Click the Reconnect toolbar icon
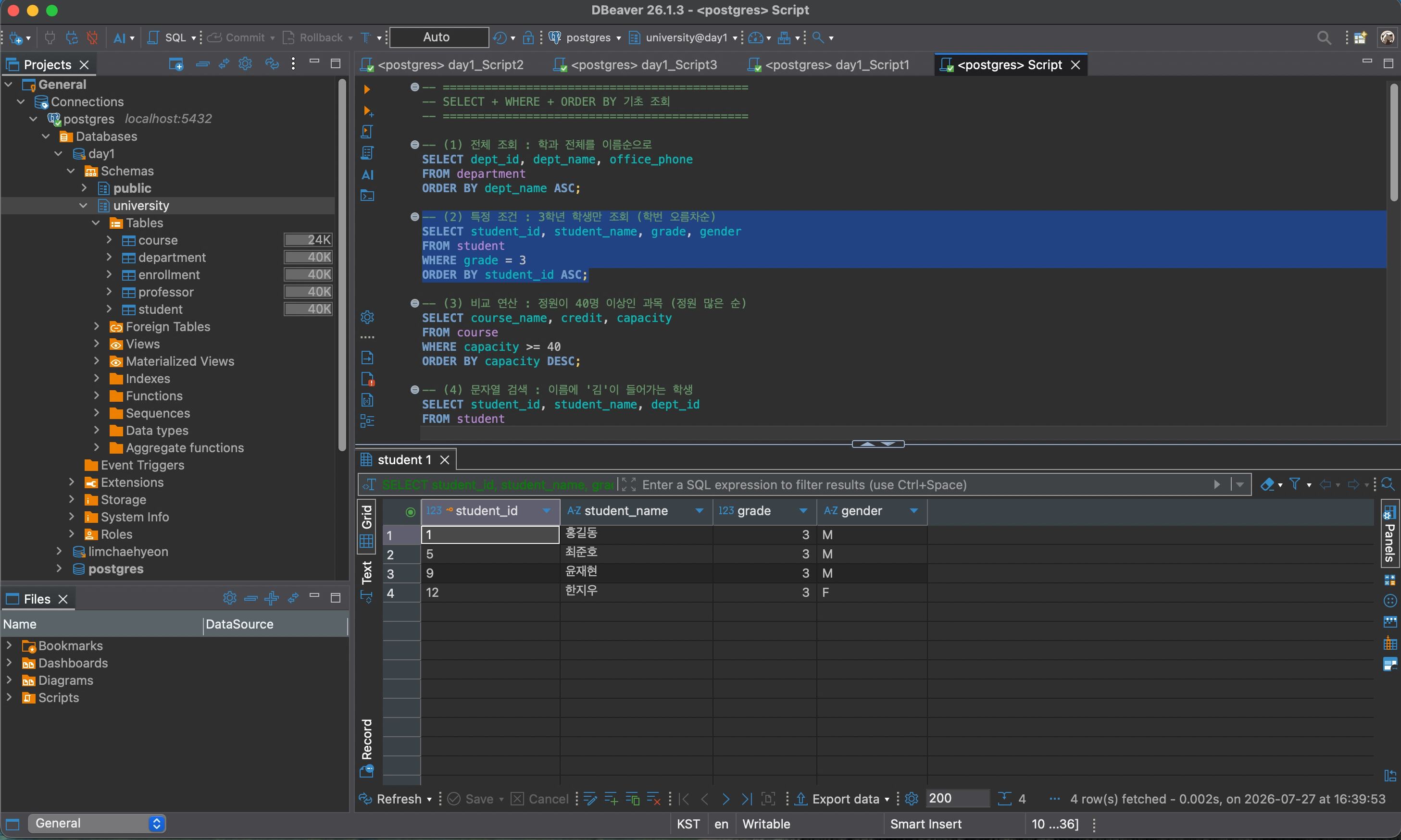Viewport: 1401px width, 840px height. click(71, 38)
